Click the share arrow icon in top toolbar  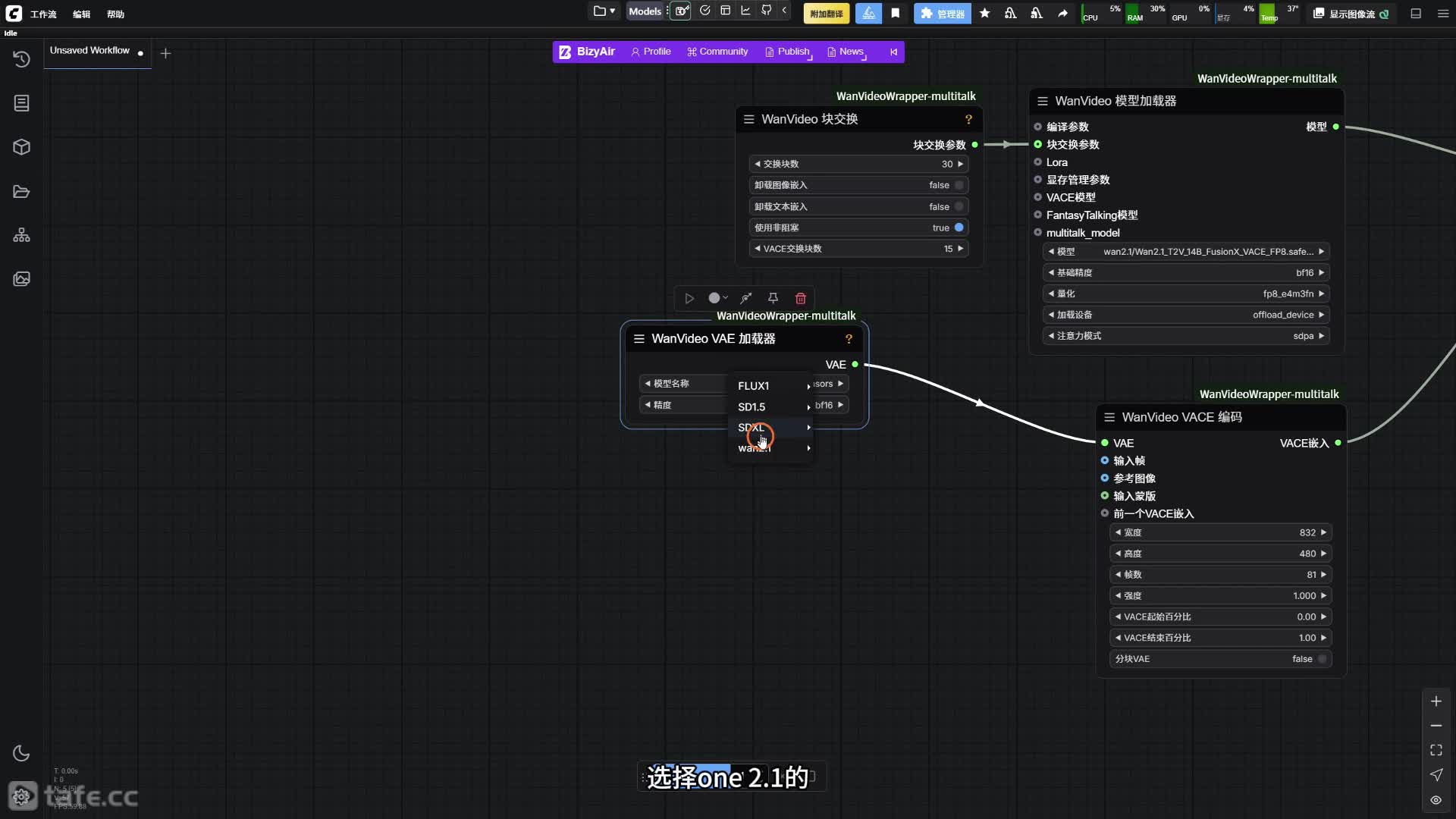pyautogui.click(x=1062, y=13)
